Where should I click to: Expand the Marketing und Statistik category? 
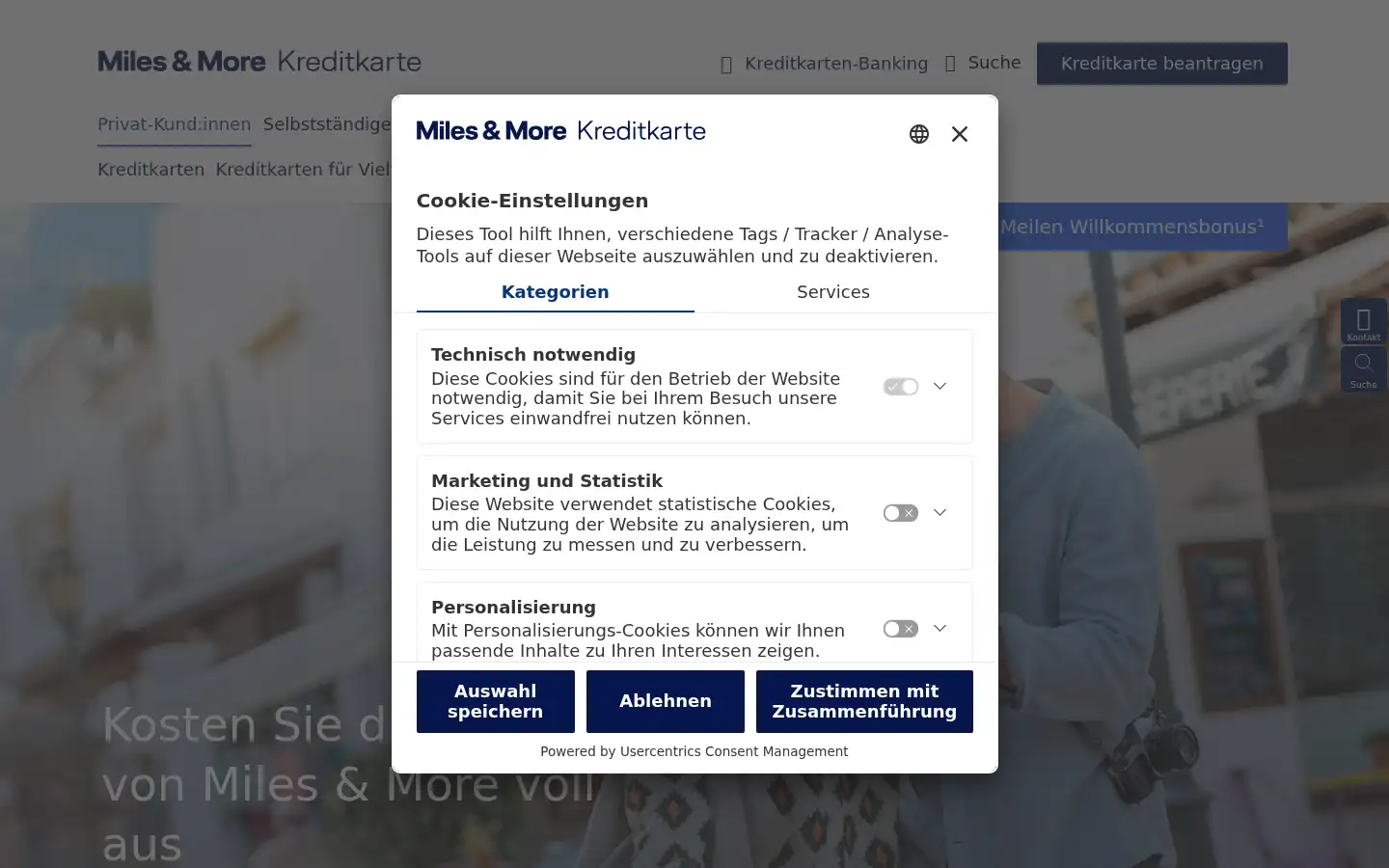click(940, 513)
